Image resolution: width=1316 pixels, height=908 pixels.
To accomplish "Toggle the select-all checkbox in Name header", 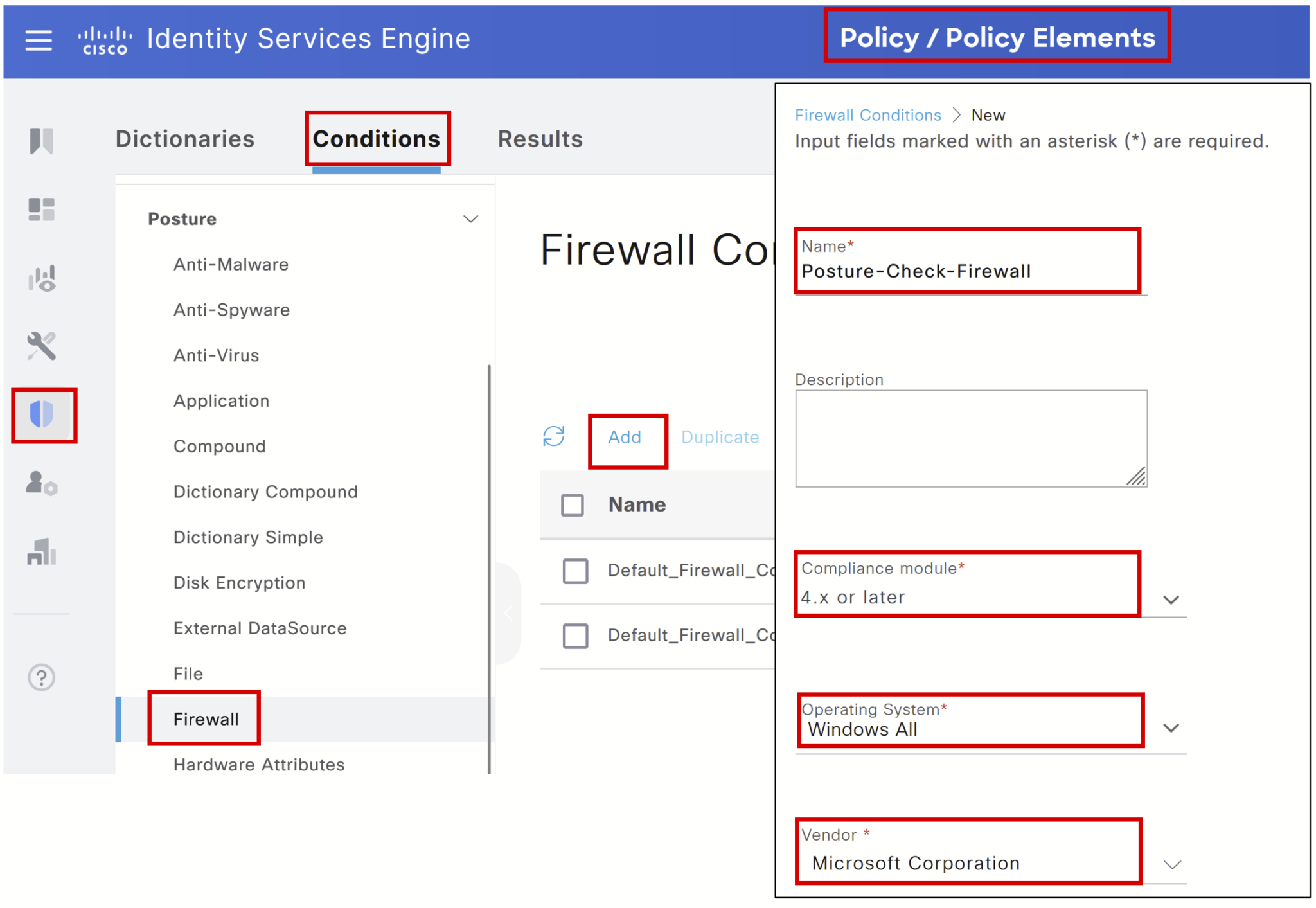I will 573,505.
